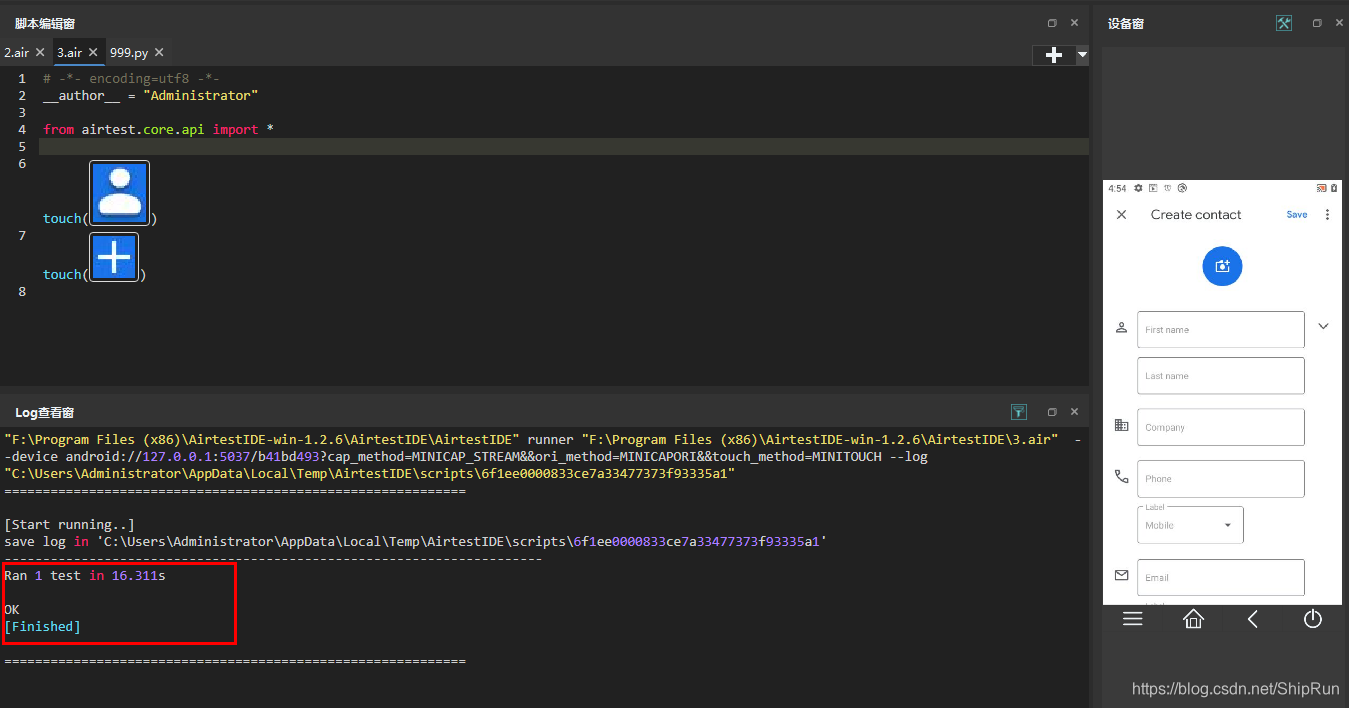Open three-dot overflow menu on device
The image size is (1349, 708).
[1327, 214]
